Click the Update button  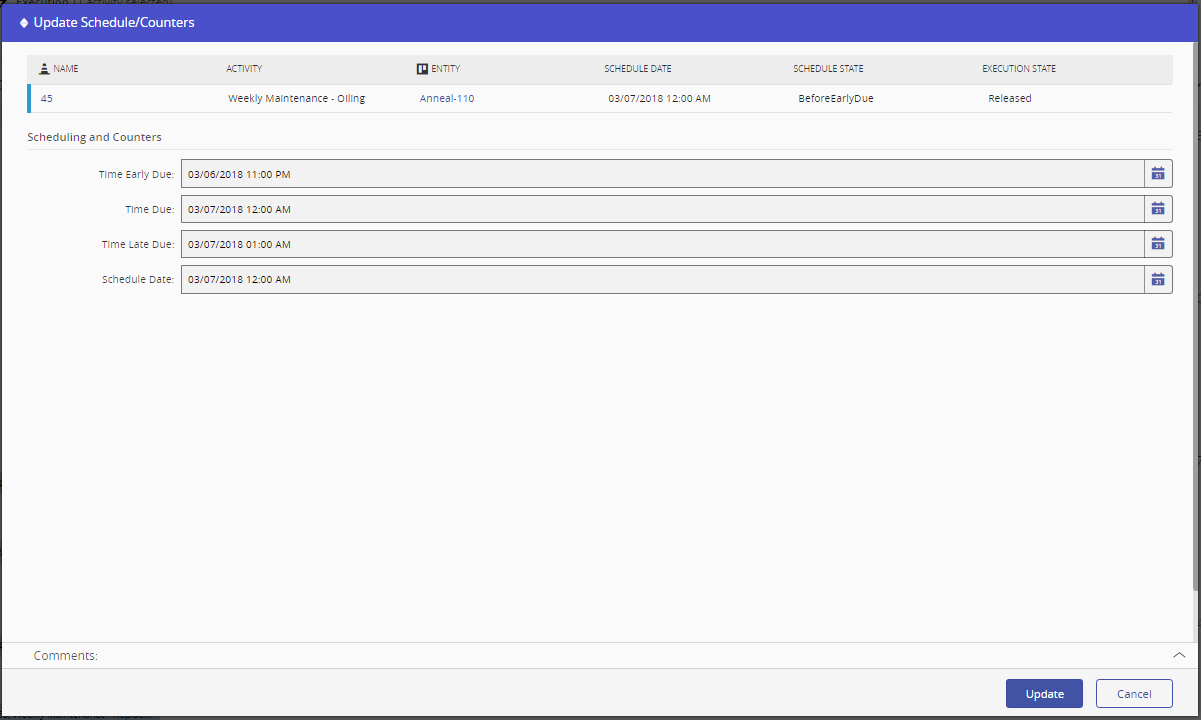[x=1044, y=694]
